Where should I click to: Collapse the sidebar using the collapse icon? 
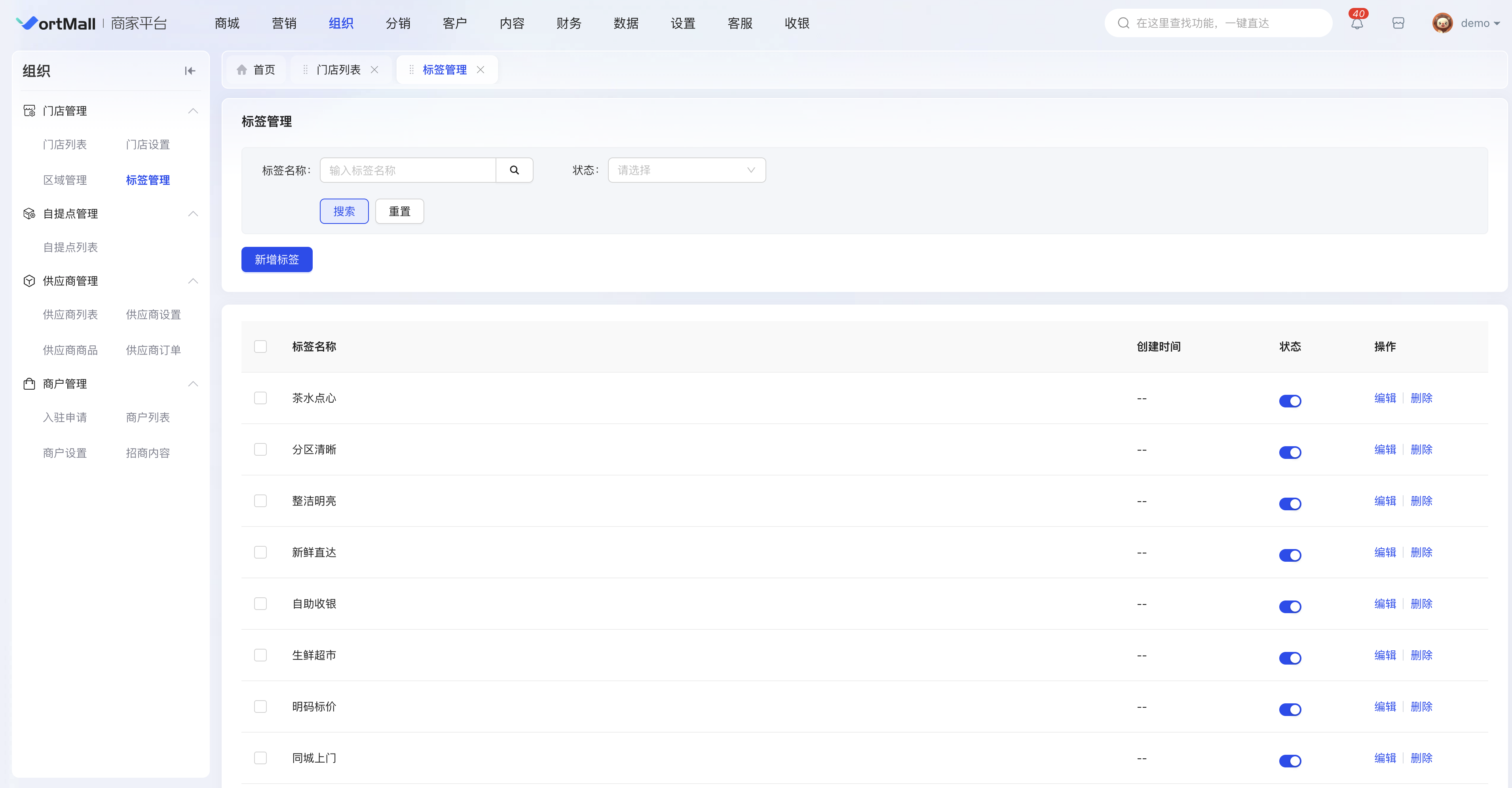190,71
